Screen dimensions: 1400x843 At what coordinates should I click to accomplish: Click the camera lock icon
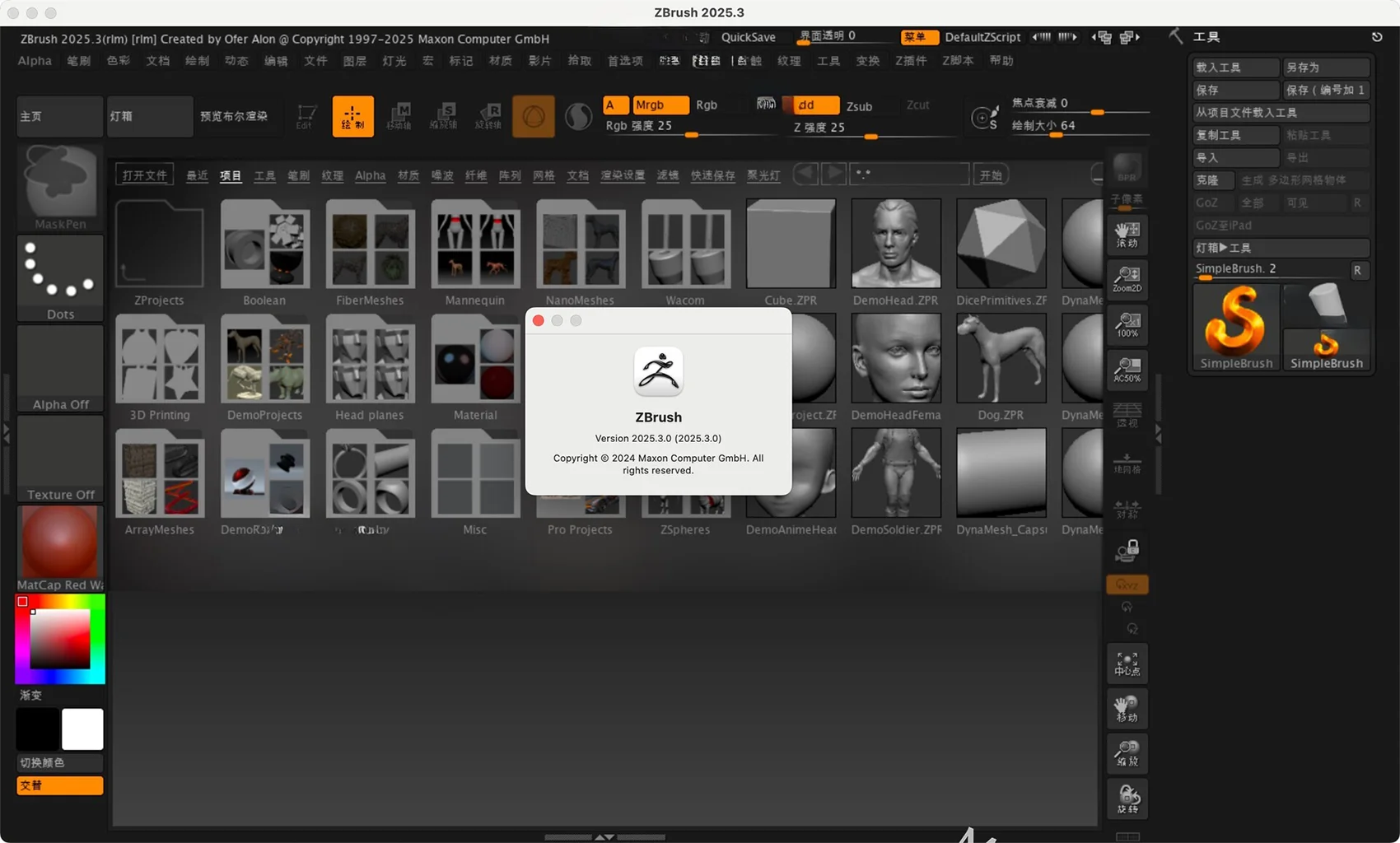pyautogui.click(x=1127, y=550)
